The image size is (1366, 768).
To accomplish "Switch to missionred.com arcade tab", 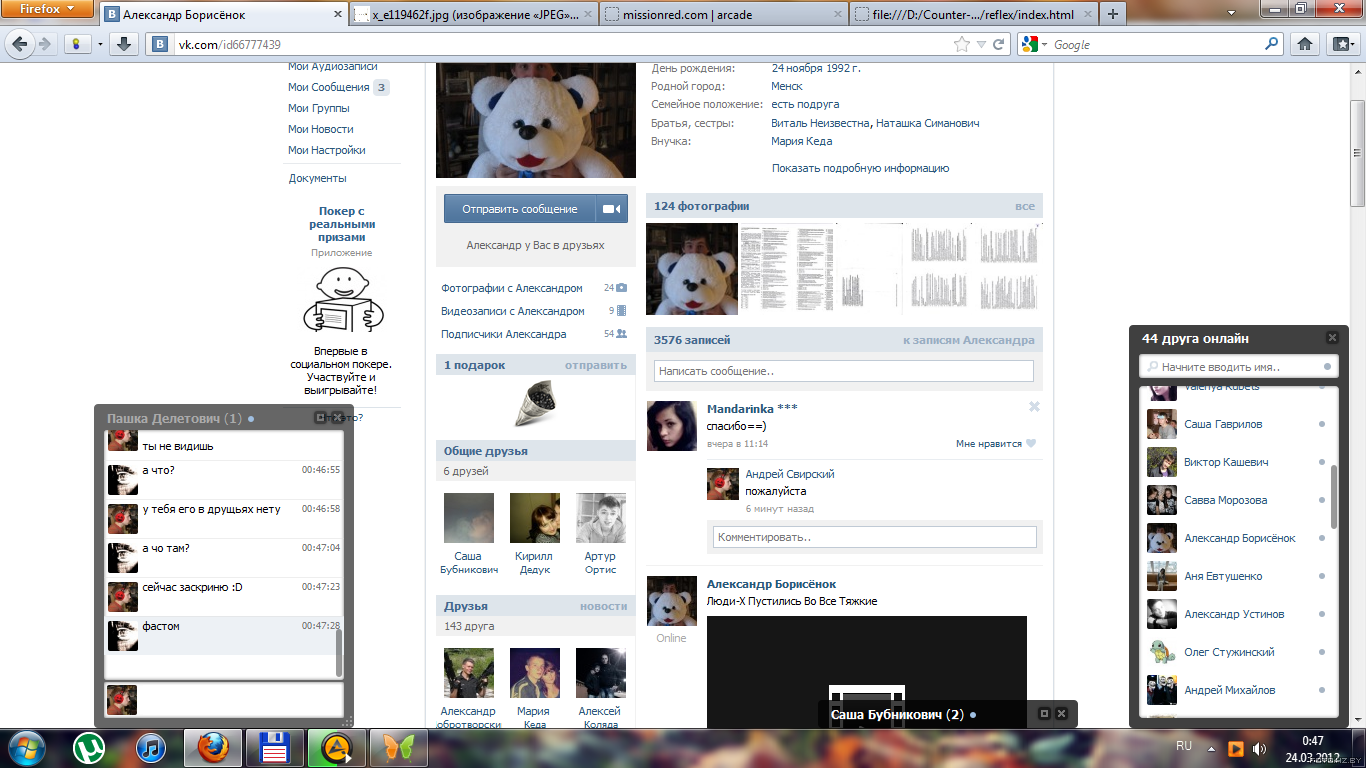I will (x=722, y=15).
